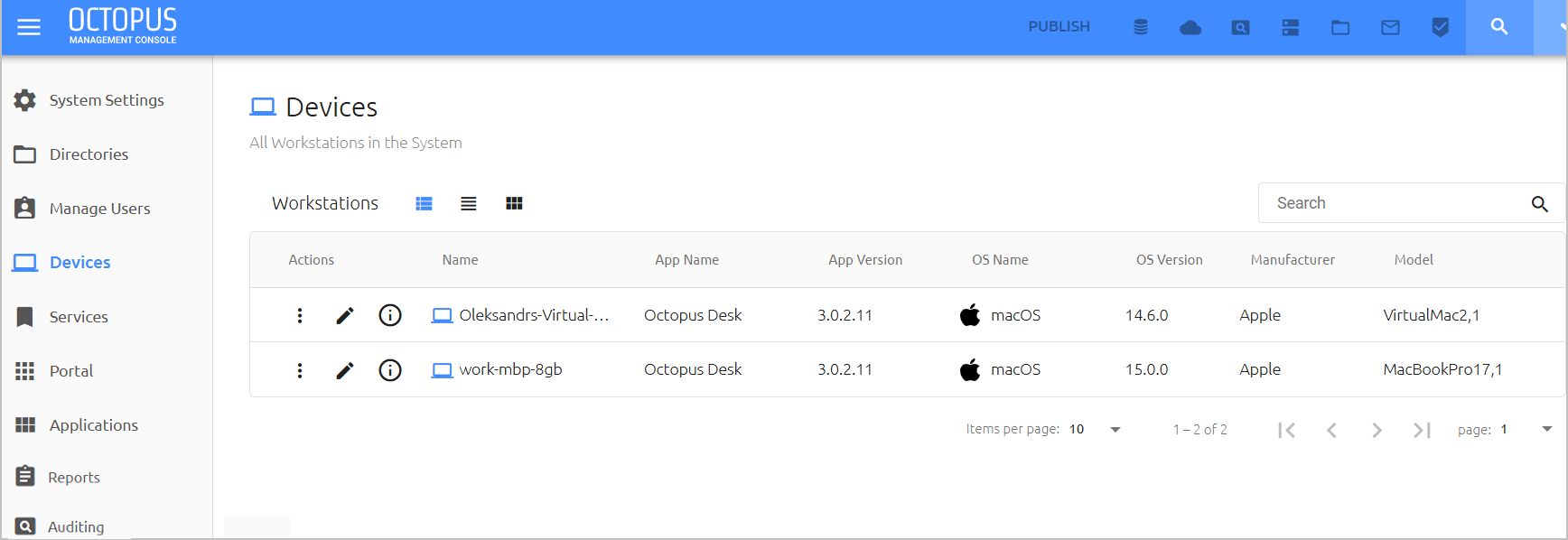Screen dimensions: 1568x540
Task: Switch to compact list view icon
Action: click(469, 203)
